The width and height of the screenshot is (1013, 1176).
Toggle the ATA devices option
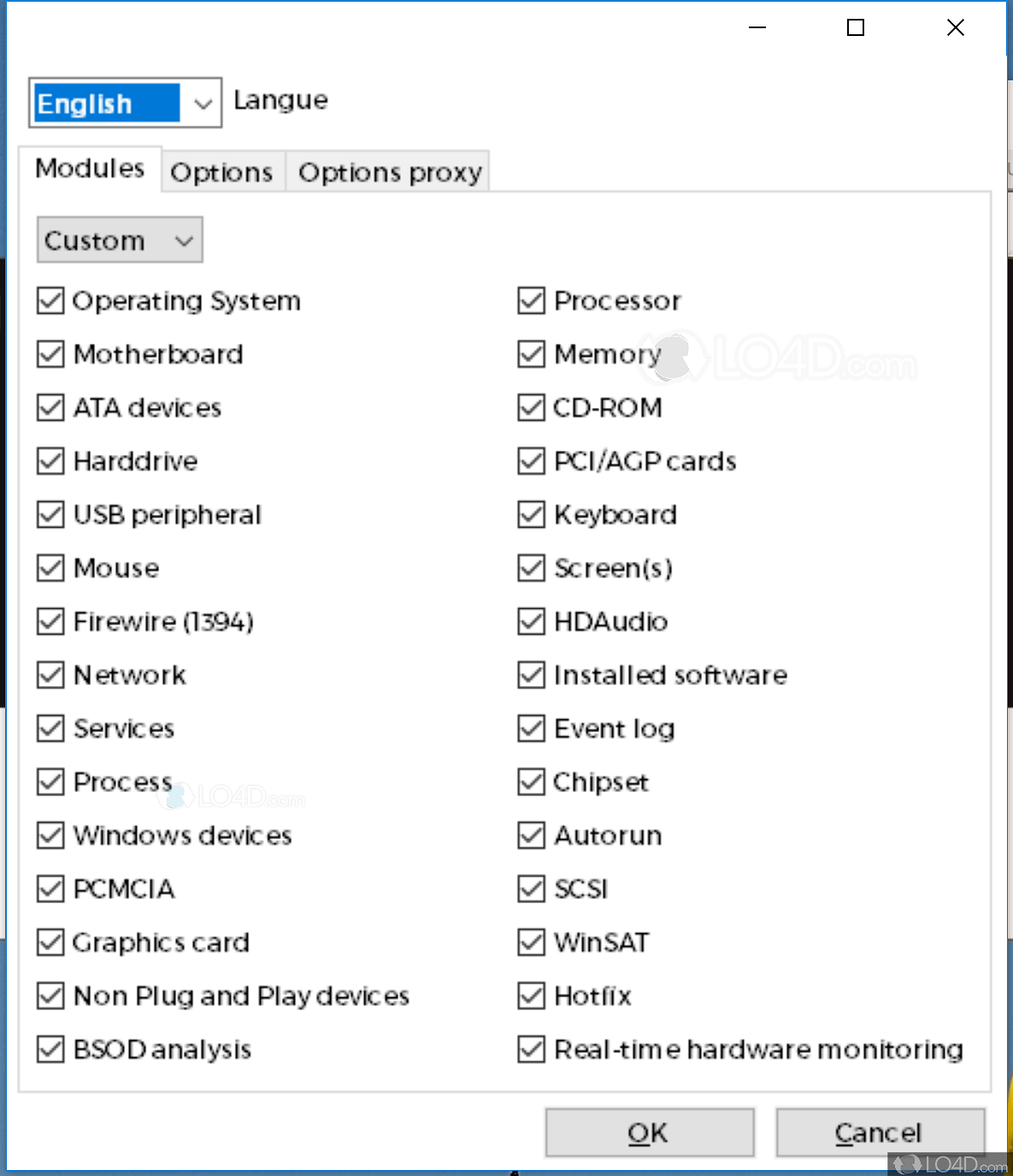tap(50, 407)
